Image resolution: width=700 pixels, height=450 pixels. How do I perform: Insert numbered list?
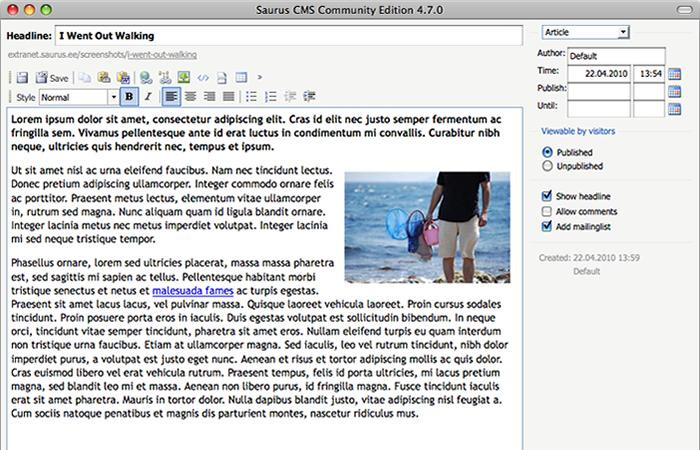click(x=271, y=96)
